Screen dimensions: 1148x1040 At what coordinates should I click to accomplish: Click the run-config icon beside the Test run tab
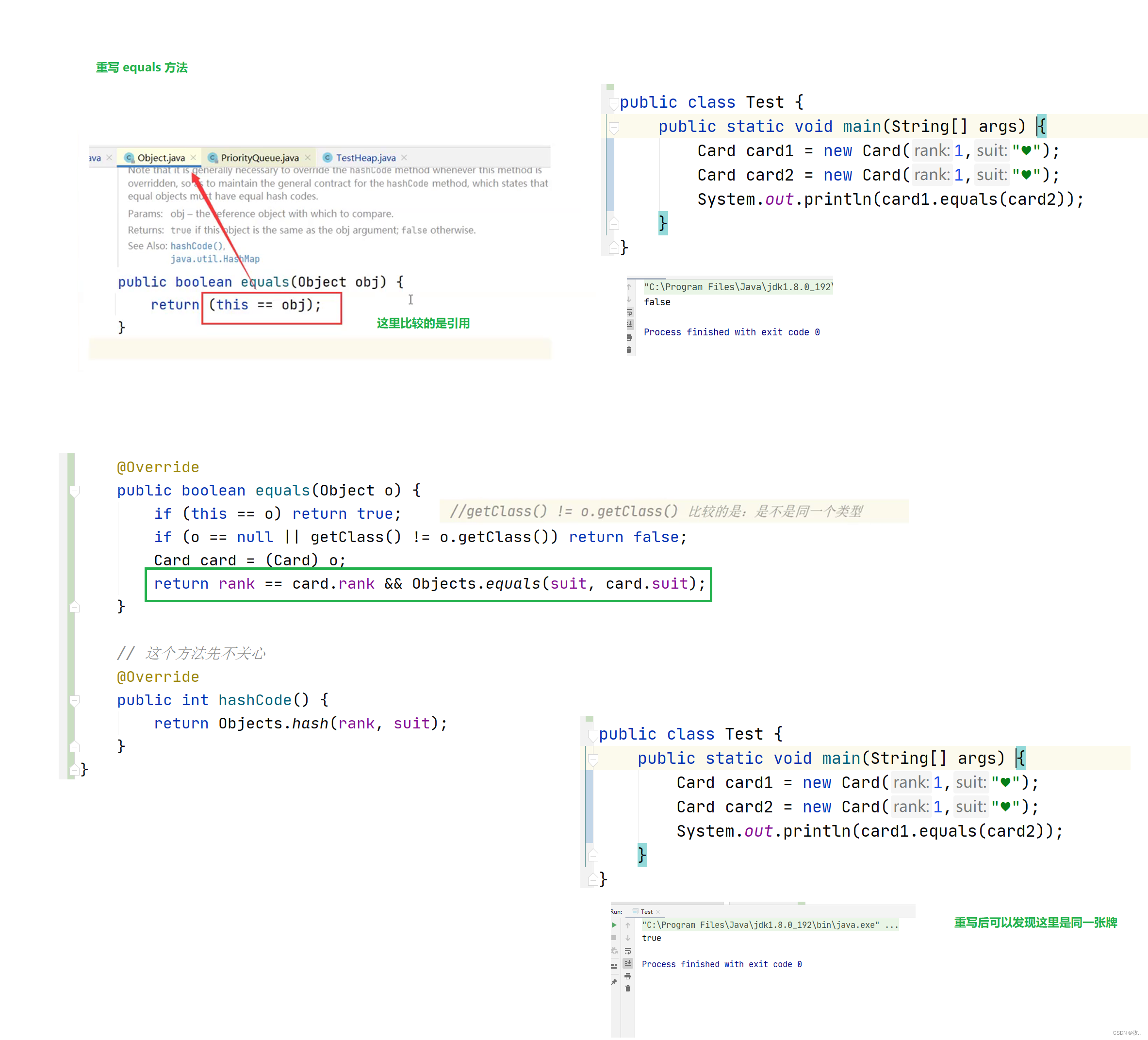coord(635,912)
